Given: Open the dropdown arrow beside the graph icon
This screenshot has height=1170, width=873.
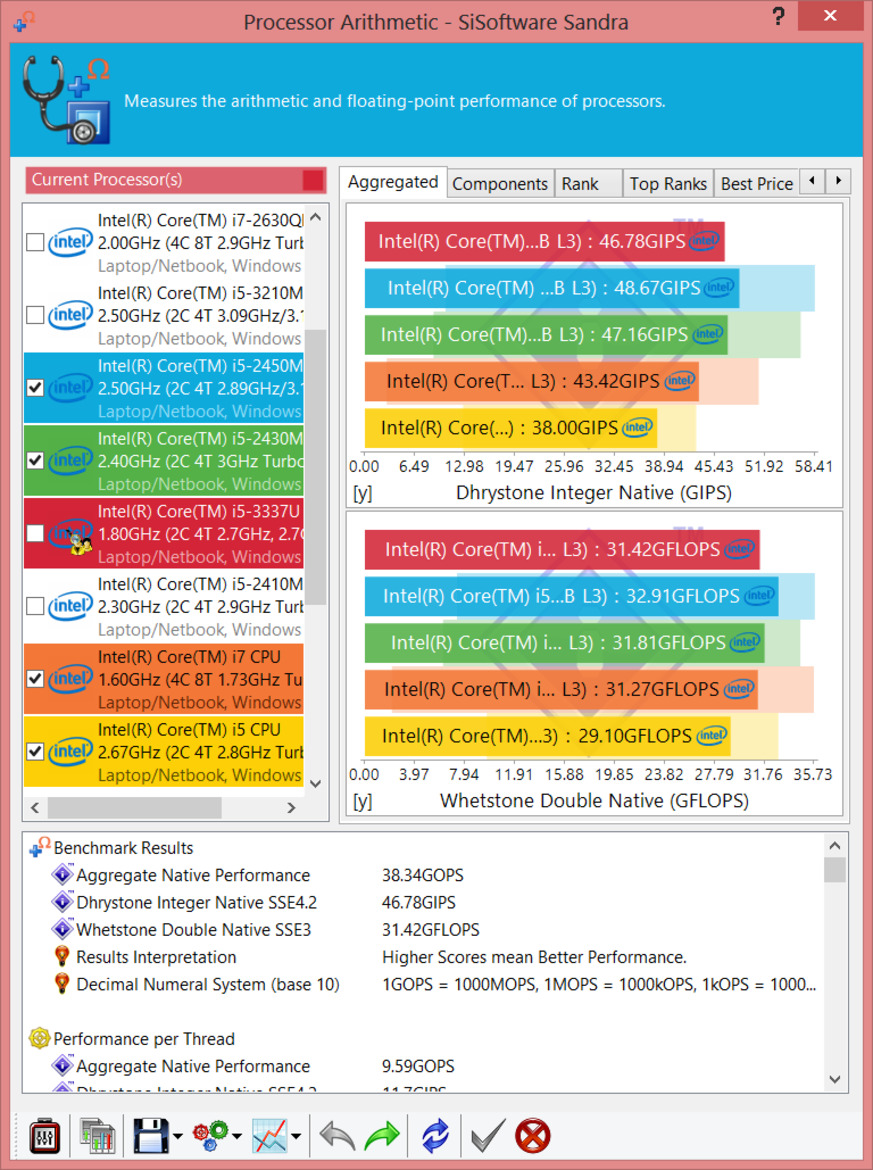Looking at the screenshot, I should [296, 1136].
